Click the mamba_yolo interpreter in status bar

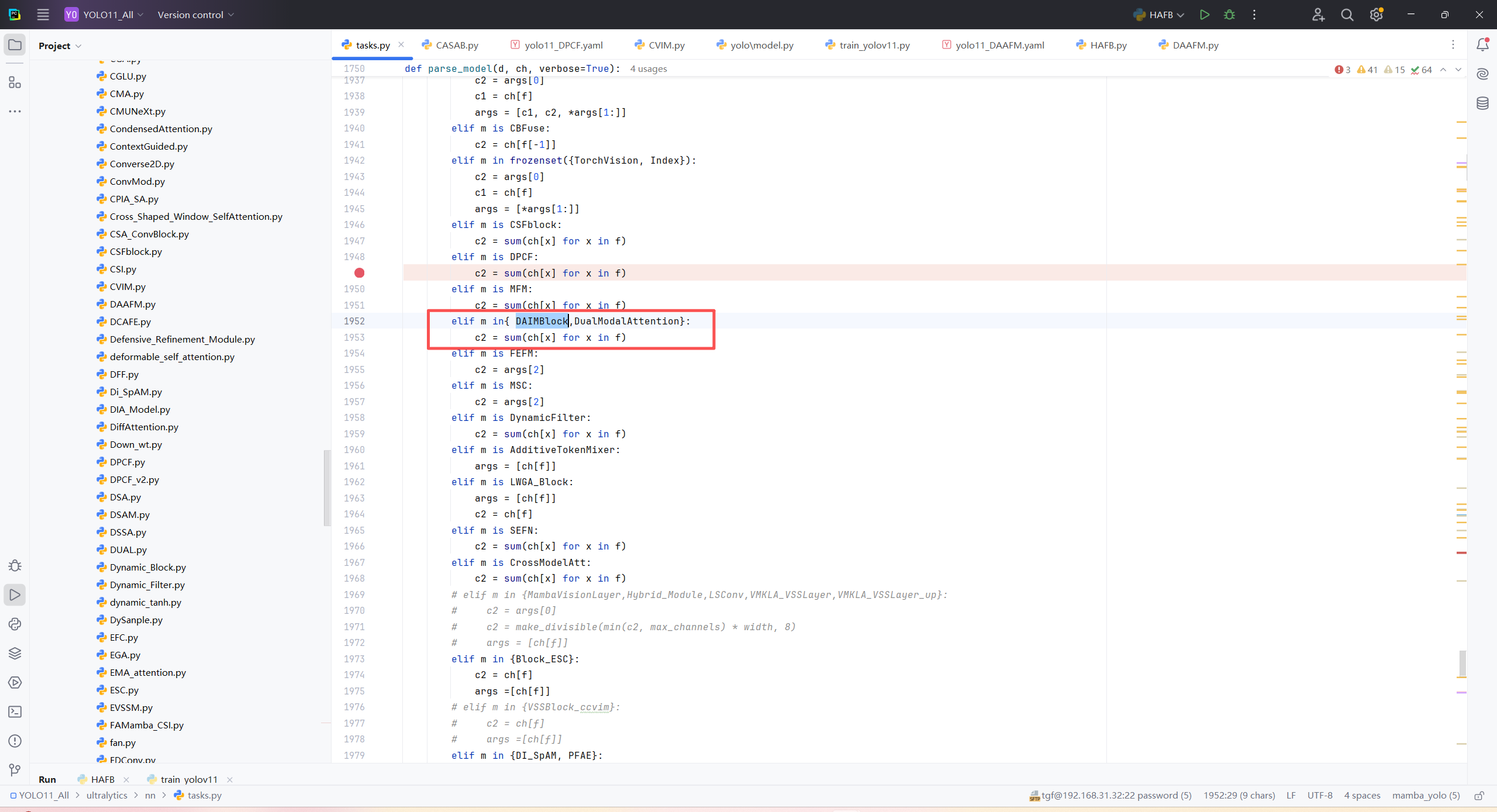(1426, 795)
